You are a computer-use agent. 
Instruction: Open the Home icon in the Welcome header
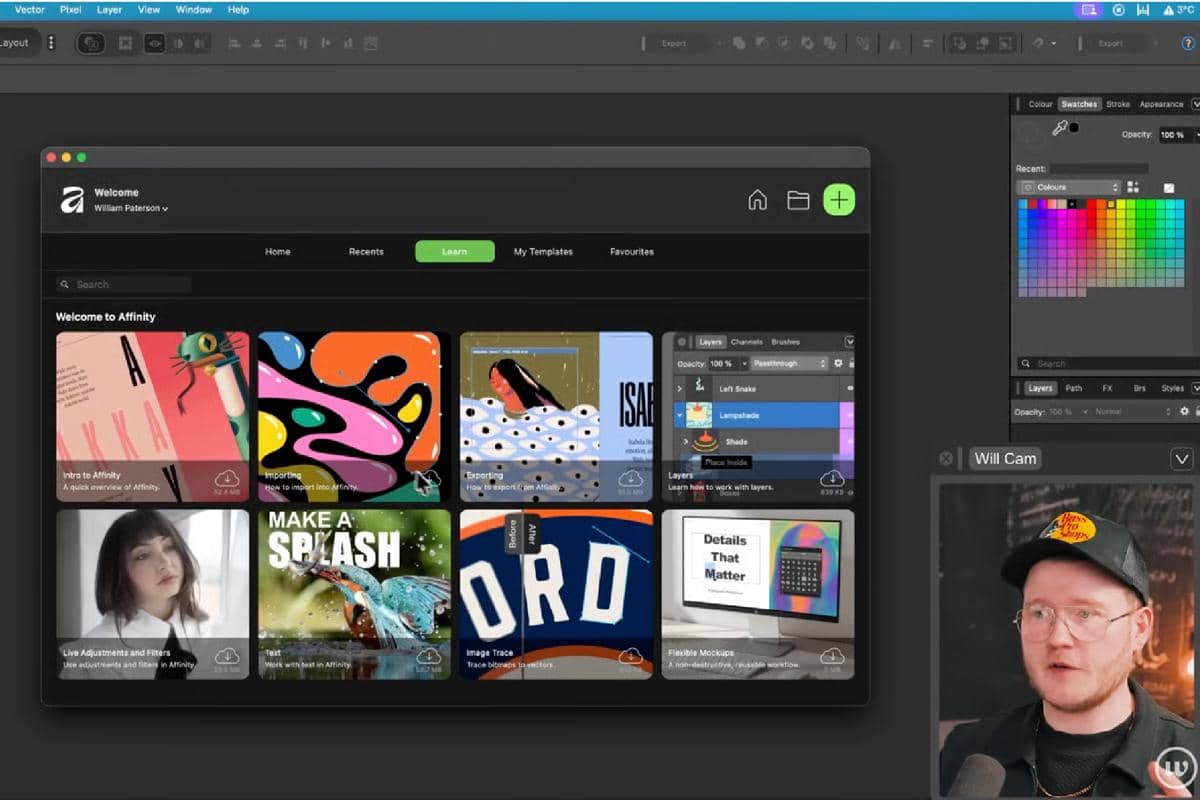(x=758, y=200)
